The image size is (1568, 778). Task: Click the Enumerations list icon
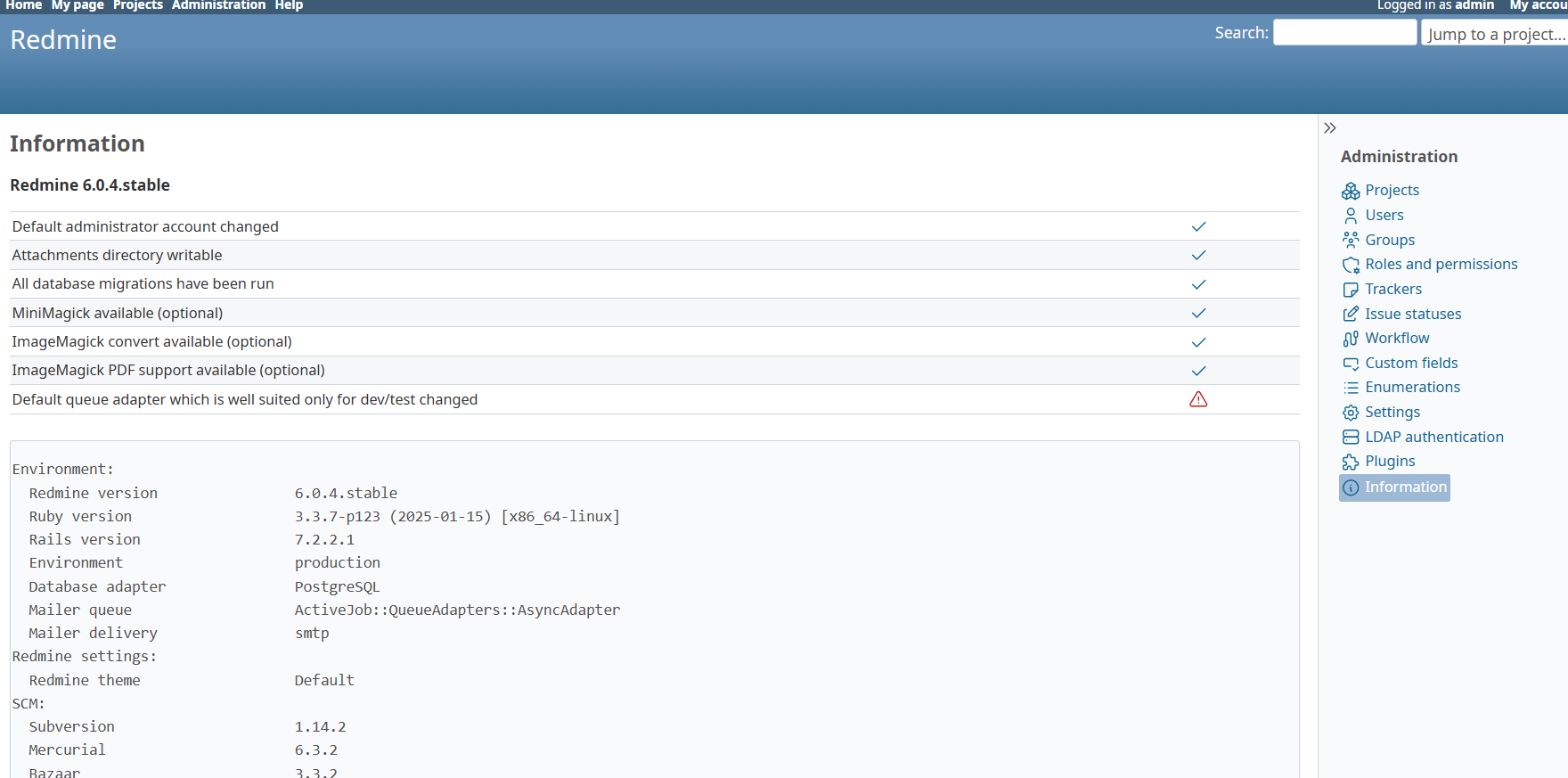[1351, 388]
